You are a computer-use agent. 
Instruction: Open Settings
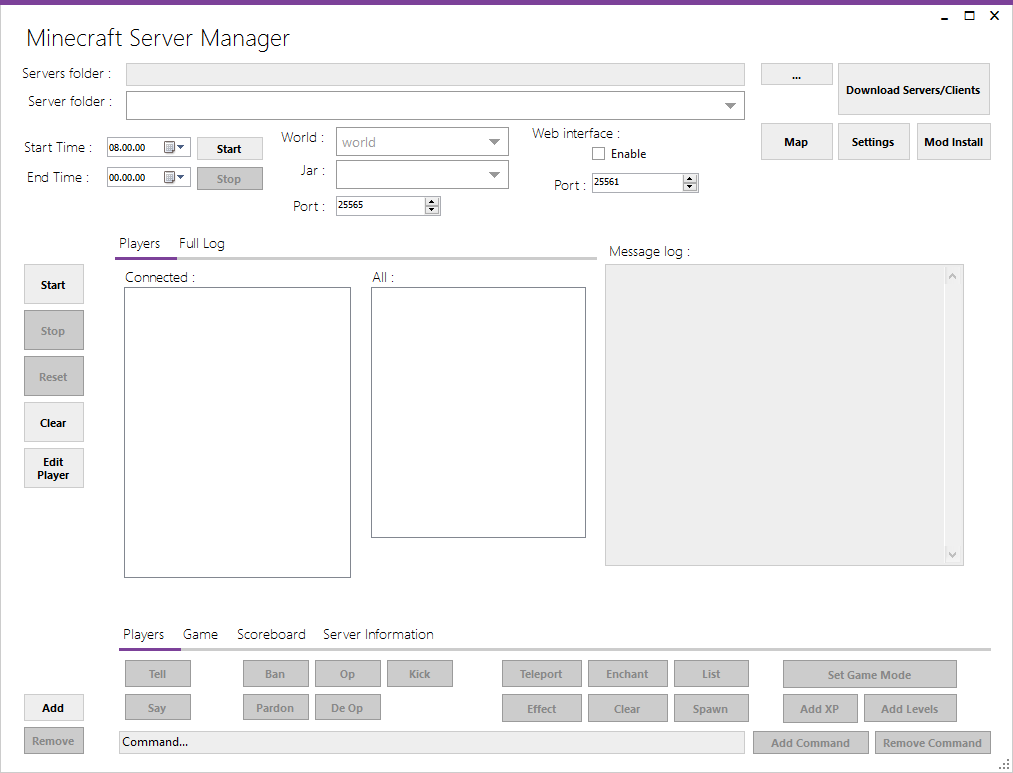[x=873, y=141]
